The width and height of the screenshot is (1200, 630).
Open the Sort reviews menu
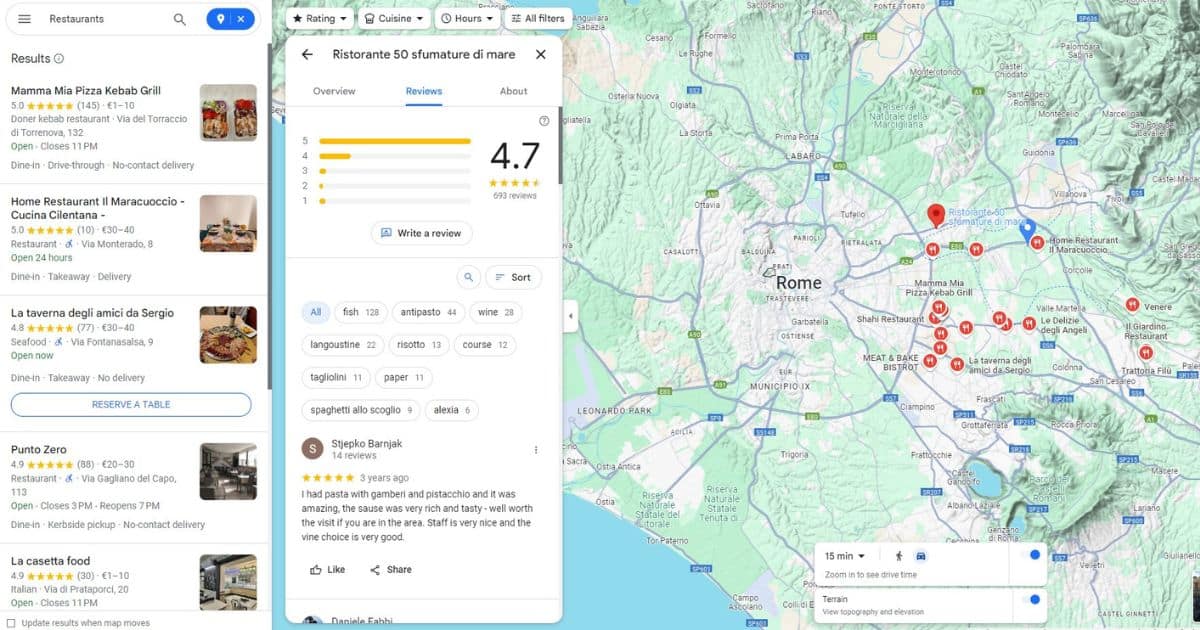[x=513, y=277]
